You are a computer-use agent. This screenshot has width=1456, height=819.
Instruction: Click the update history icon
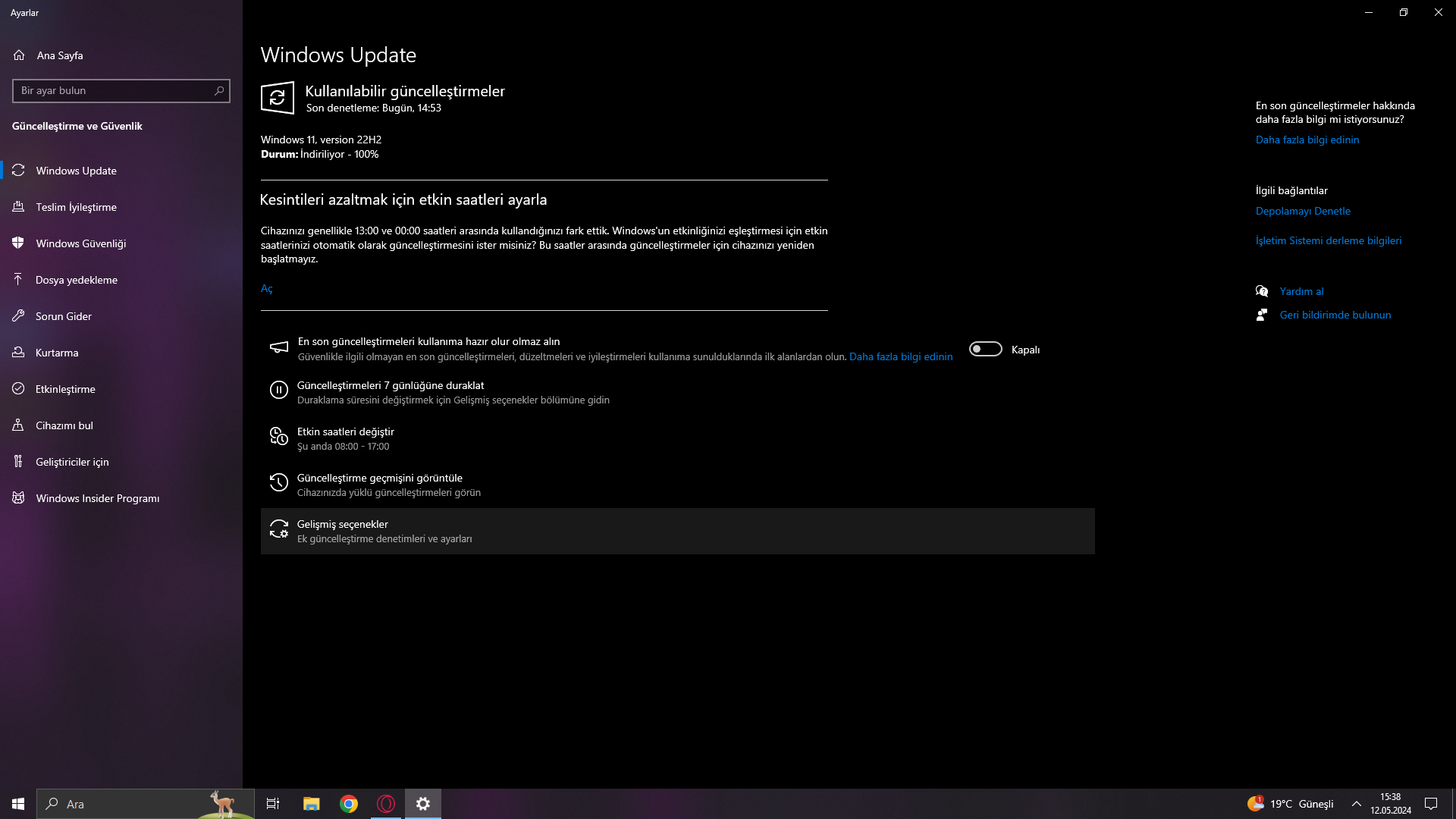click(278, 483)
